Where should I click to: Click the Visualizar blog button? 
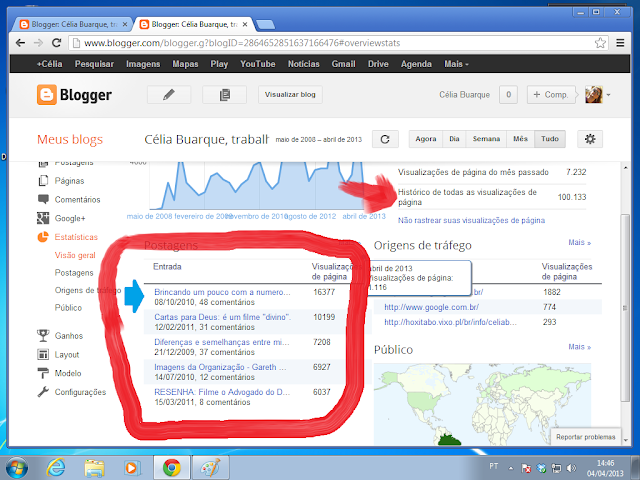tap(290, 95)
